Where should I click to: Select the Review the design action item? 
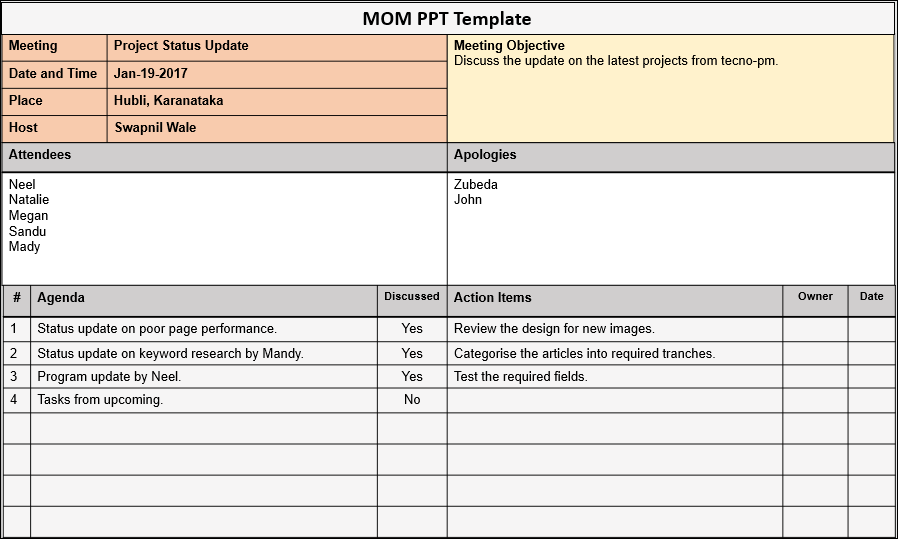coord(554,329)
